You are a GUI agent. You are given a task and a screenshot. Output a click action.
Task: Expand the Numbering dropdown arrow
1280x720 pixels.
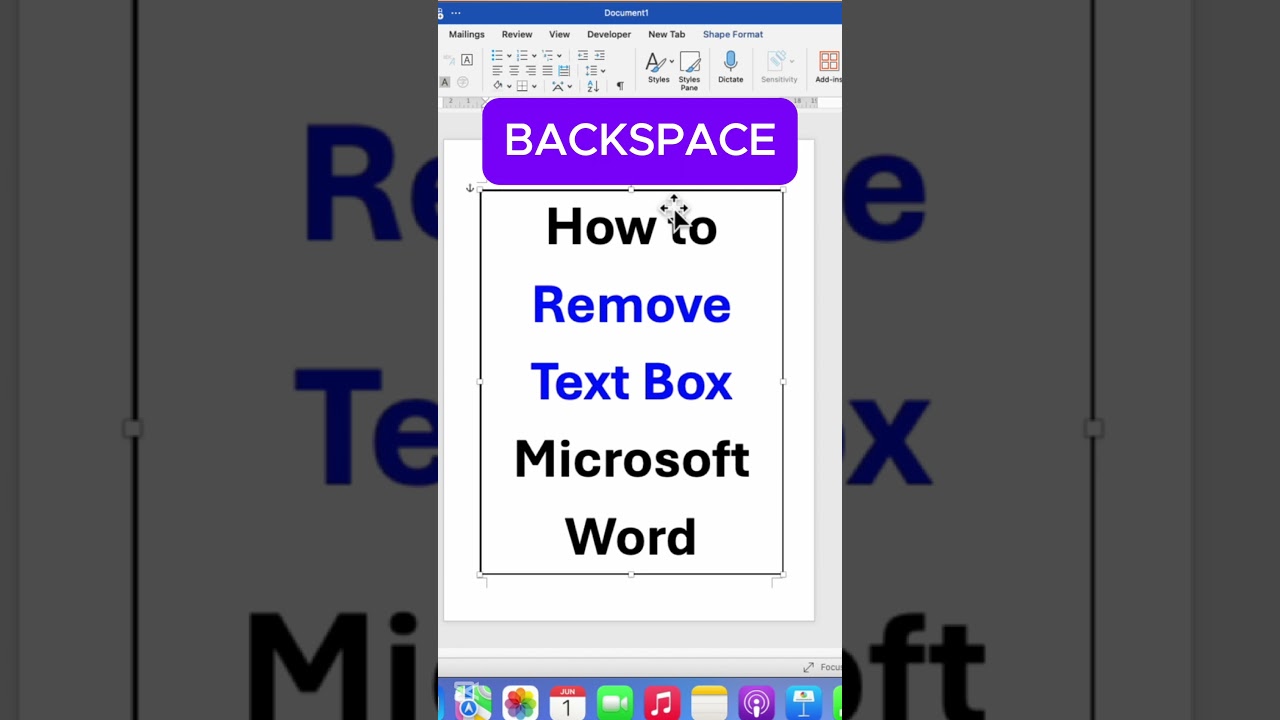tap(534, 56)
